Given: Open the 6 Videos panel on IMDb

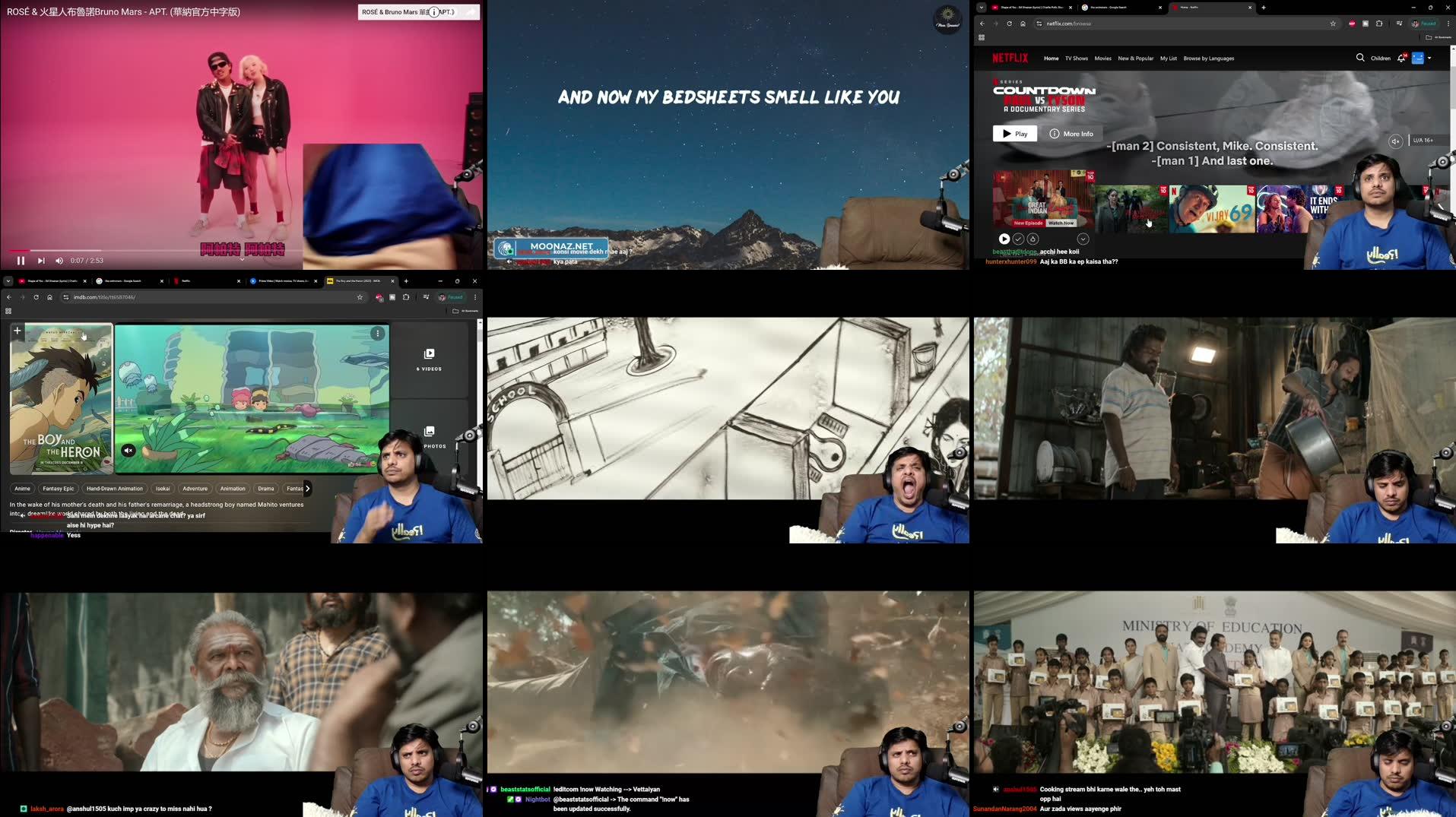Looking at the screenshot, I should pos(429,359).
